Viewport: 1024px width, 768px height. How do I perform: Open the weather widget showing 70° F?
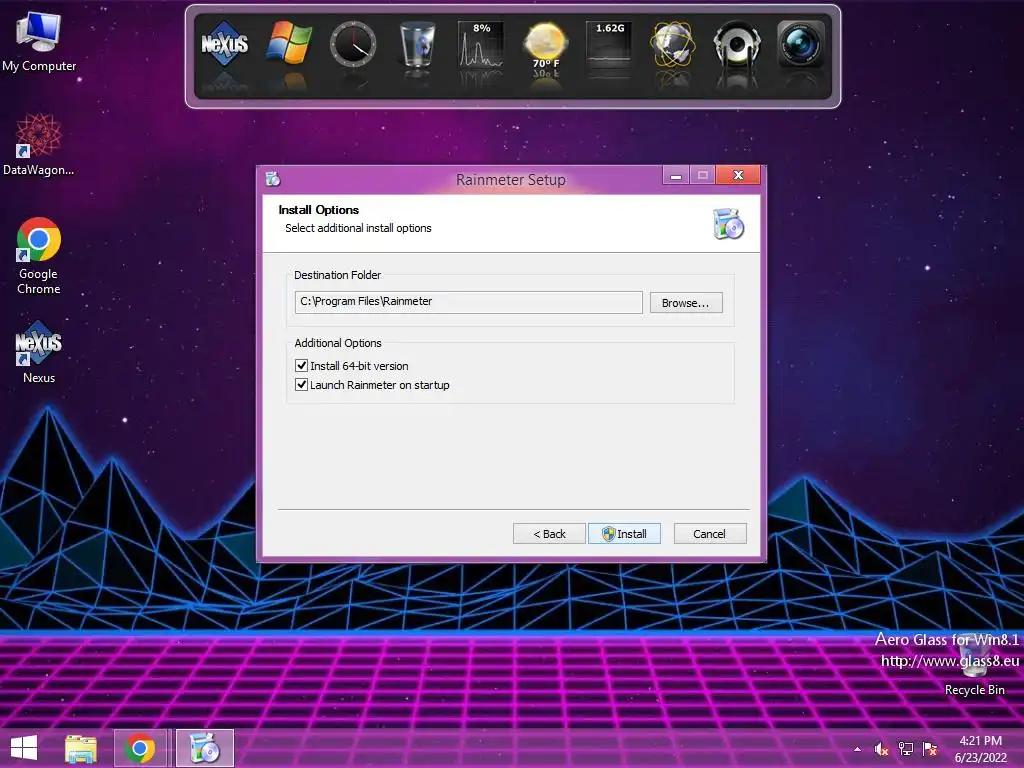(x=545, y=44)
